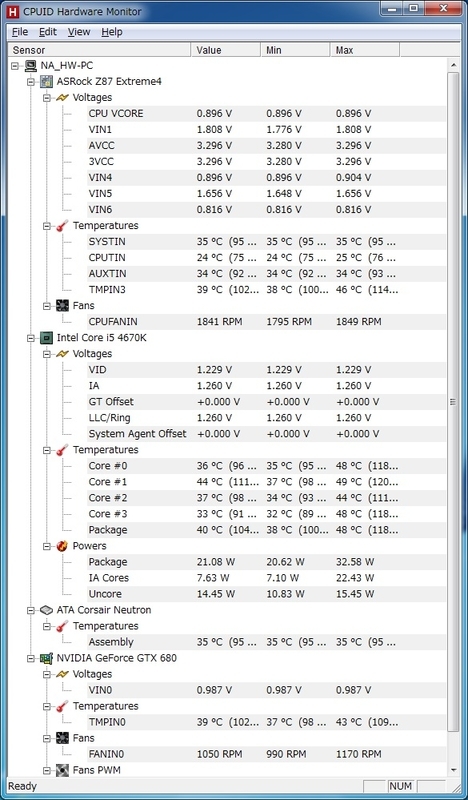Image resolution: width=468 pixels, height=800 pixels.
Task: Click the scrollbar down arrow
Action: click(453, 770)
